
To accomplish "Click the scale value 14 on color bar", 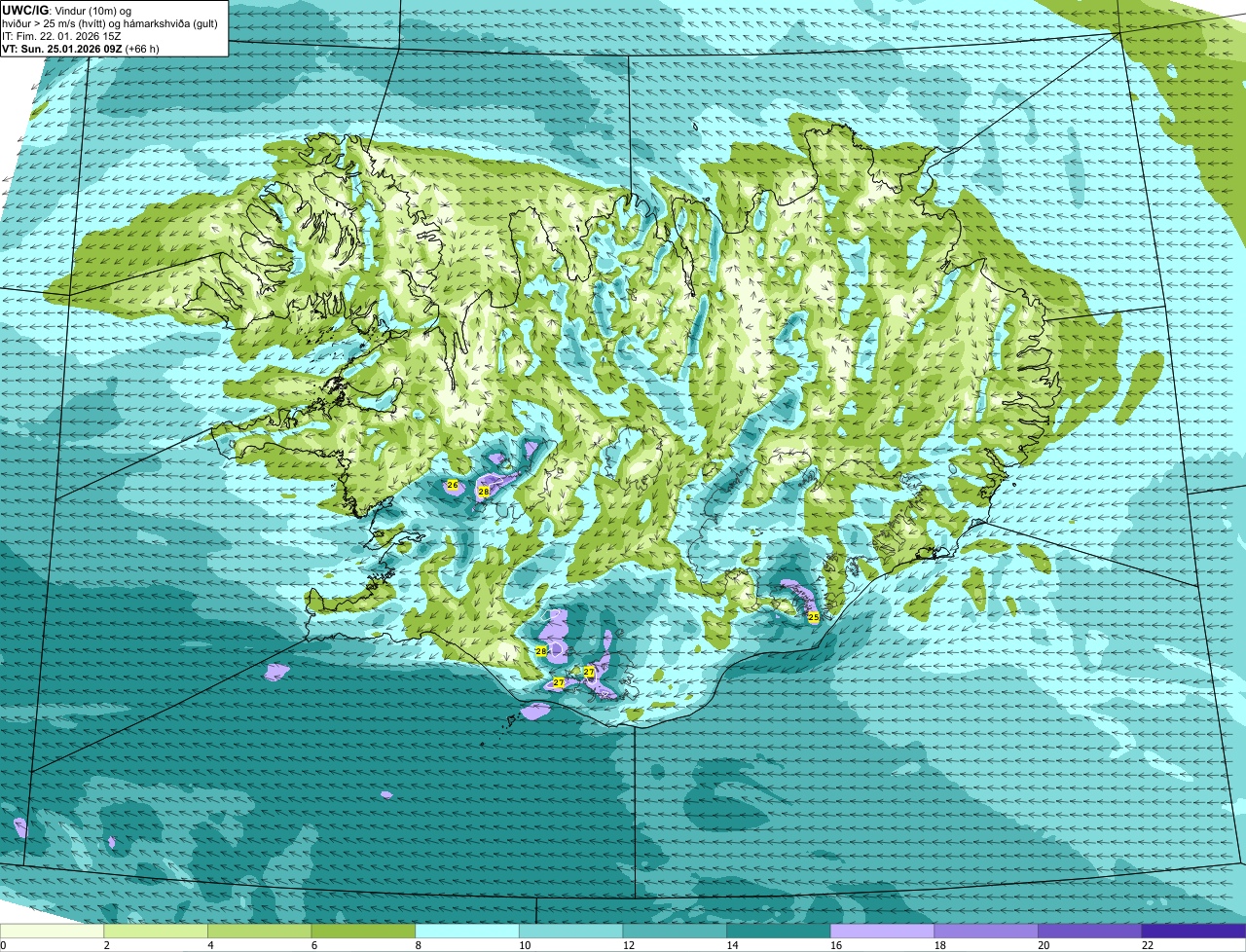I will click(x=733, y=945).
